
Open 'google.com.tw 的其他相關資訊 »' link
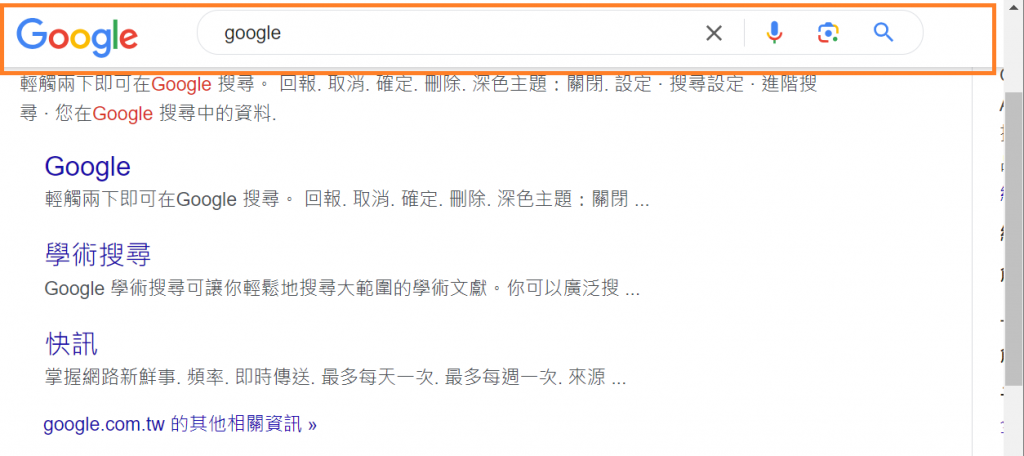(x=180, y=425)
